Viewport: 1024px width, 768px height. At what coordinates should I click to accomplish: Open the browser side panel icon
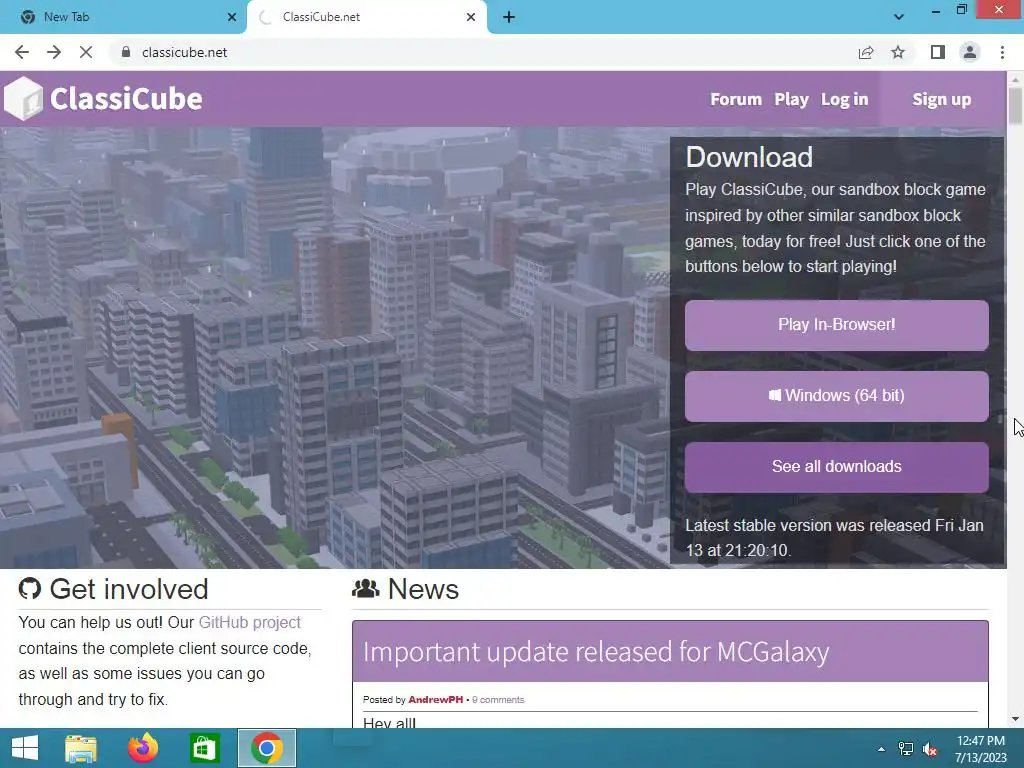pos(938,52)
